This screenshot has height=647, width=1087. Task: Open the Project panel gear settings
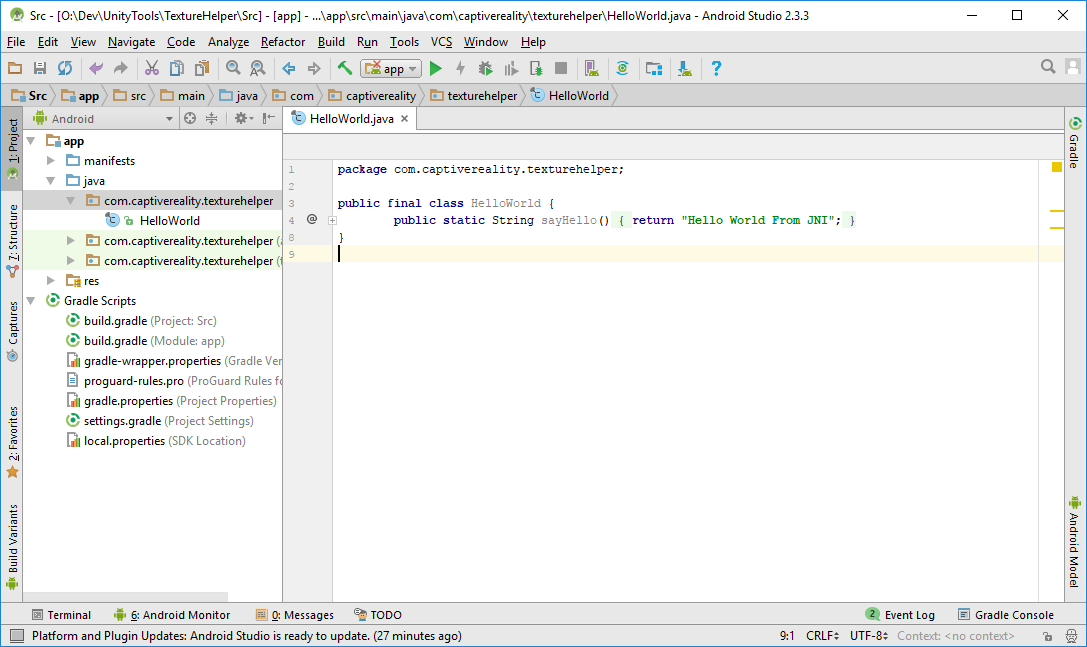[x=243, y=119]
